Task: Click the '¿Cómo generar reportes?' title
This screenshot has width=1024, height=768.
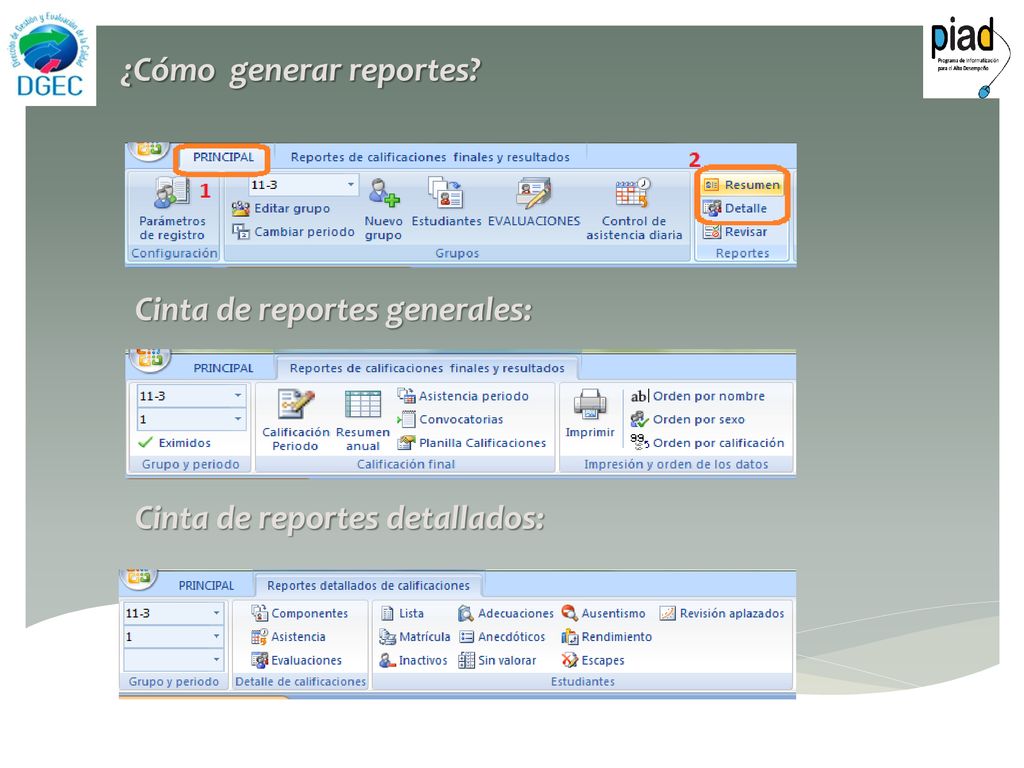Action: 300,71
